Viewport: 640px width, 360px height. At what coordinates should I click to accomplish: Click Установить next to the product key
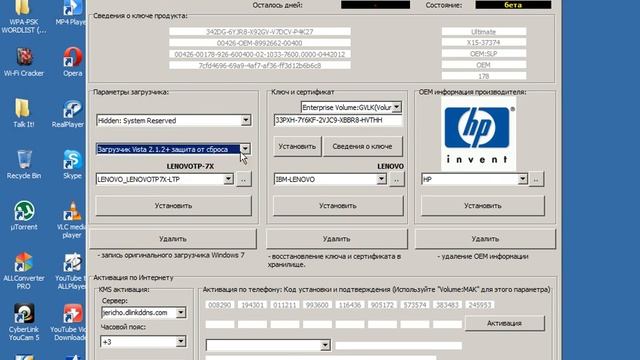coord(297,146)
